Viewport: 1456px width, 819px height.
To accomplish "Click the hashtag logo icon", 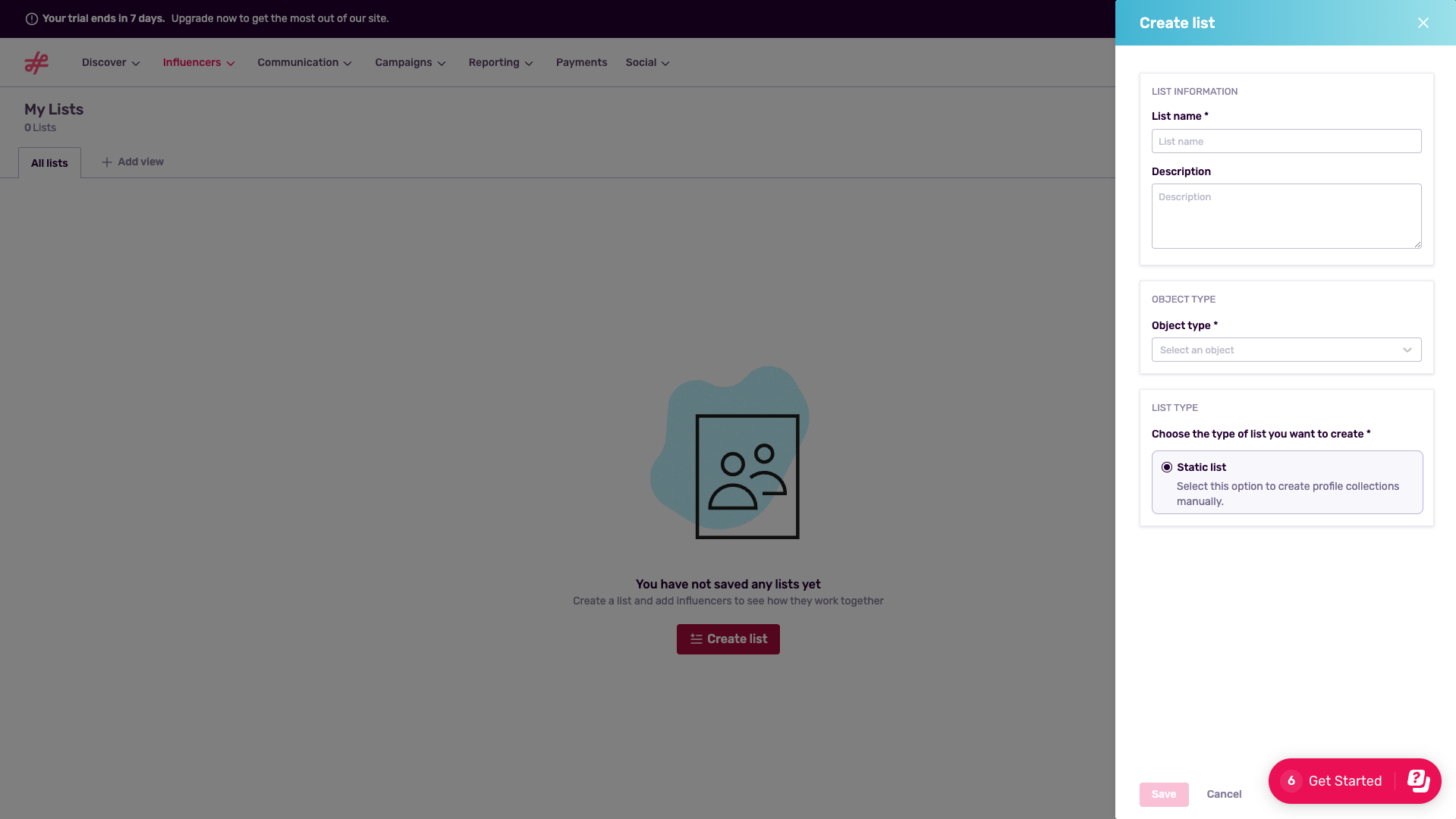I will (x=36, y=63).
